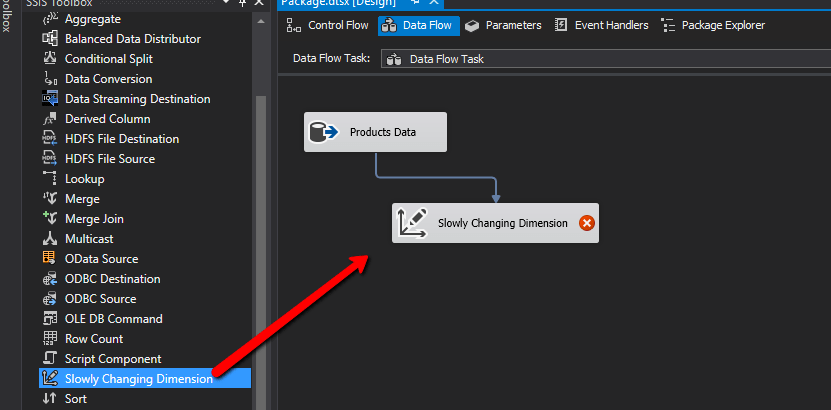This screenshot has width=831, height=410.
Task: Switch to the Control Flow tab
Action: (x=327, y=25)
